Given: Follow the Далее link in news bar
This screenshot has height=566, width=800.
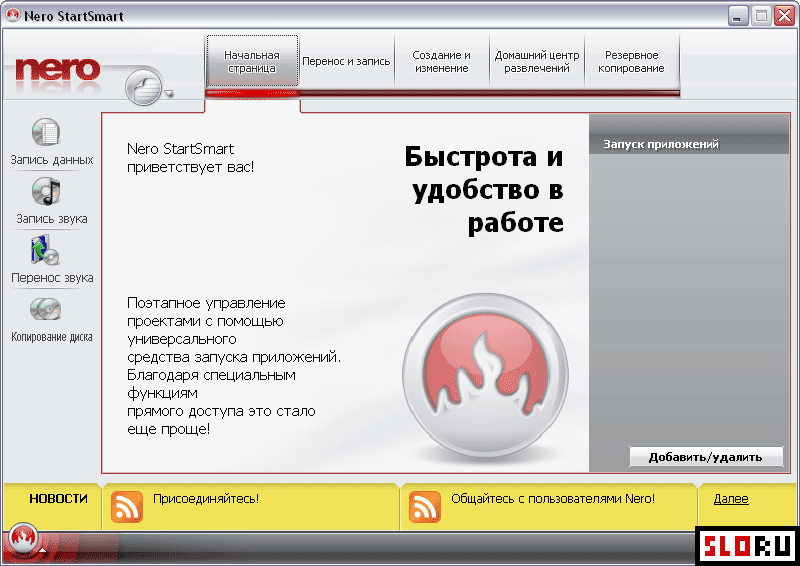Looking at the screenshot, I should click(x=731, y=499).
